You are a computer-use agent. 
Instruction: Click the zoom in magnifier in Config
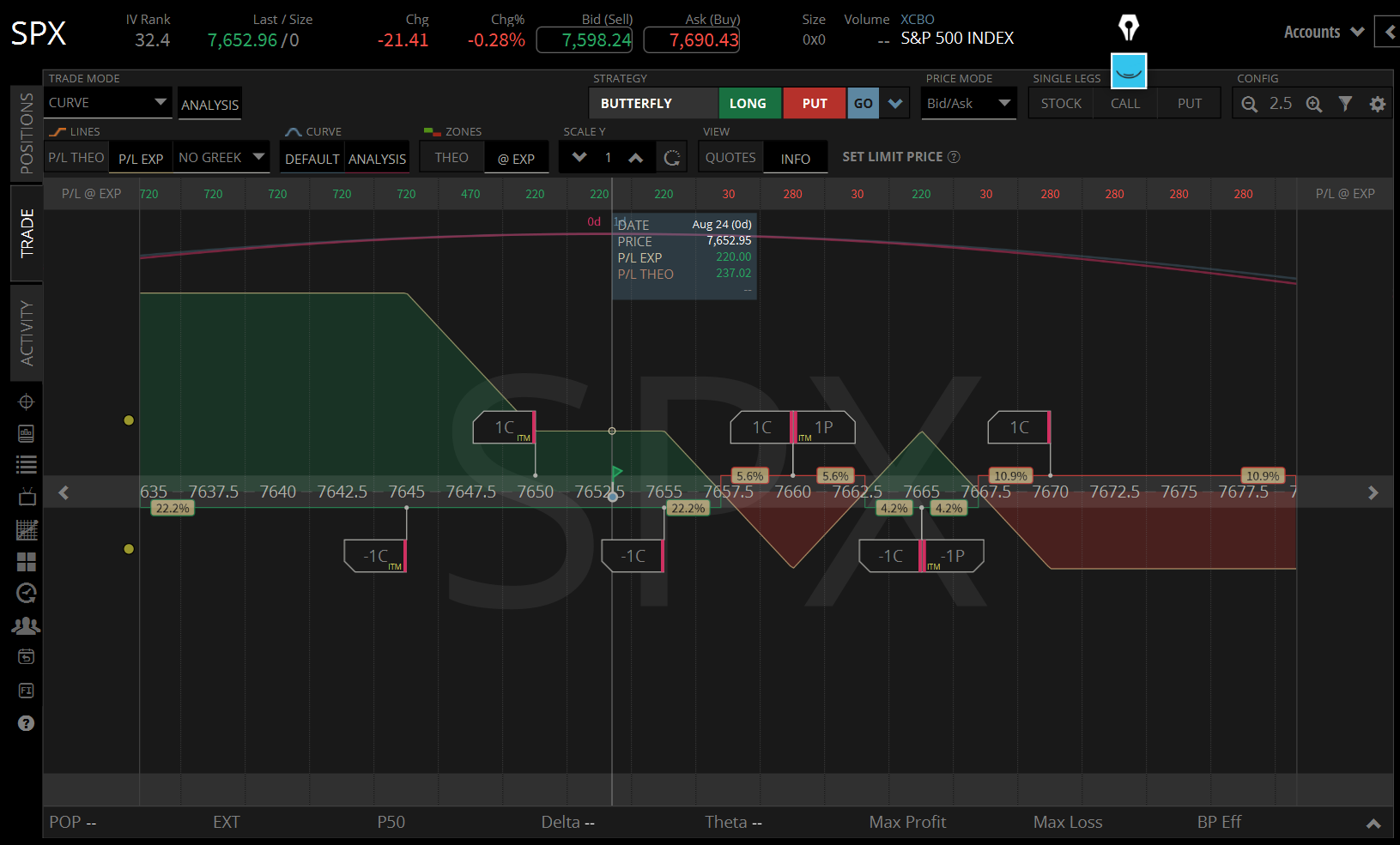click(1313, 104)
